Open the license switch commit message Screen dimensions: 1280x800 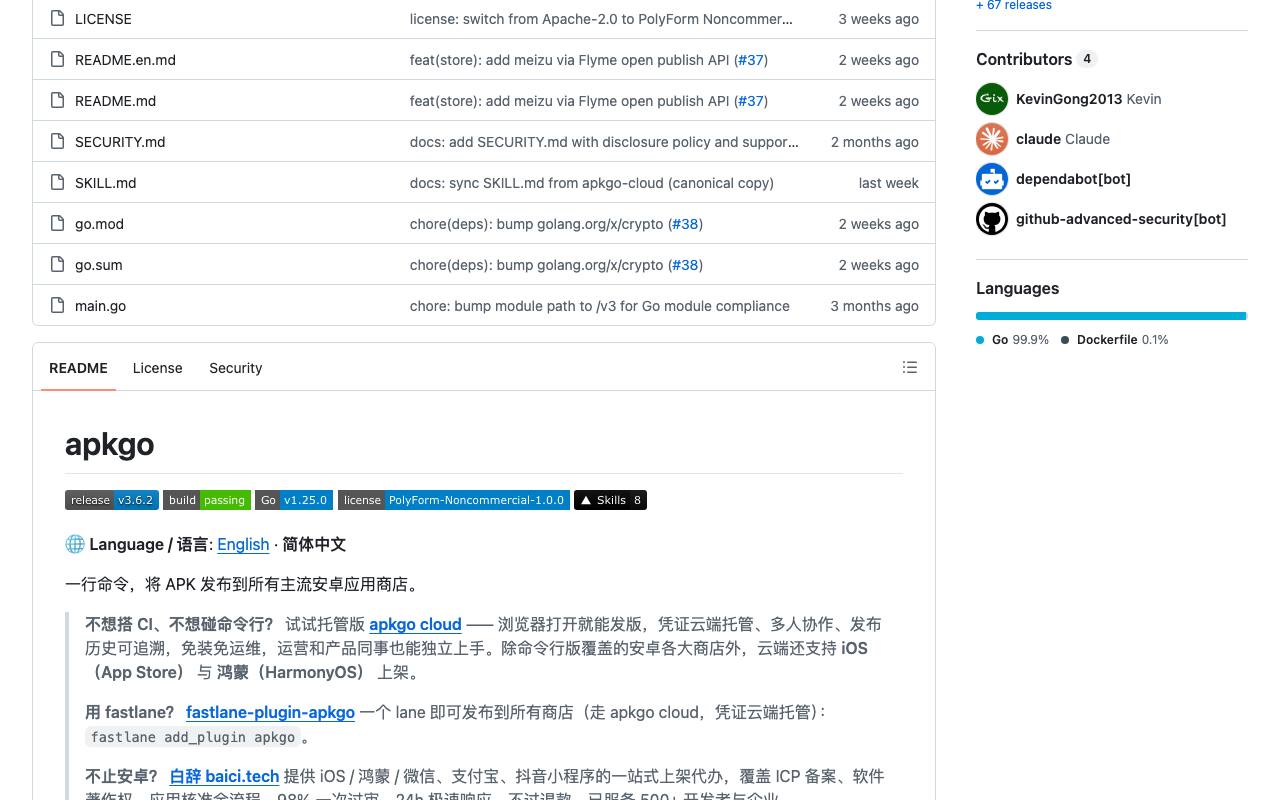[601, 19]
